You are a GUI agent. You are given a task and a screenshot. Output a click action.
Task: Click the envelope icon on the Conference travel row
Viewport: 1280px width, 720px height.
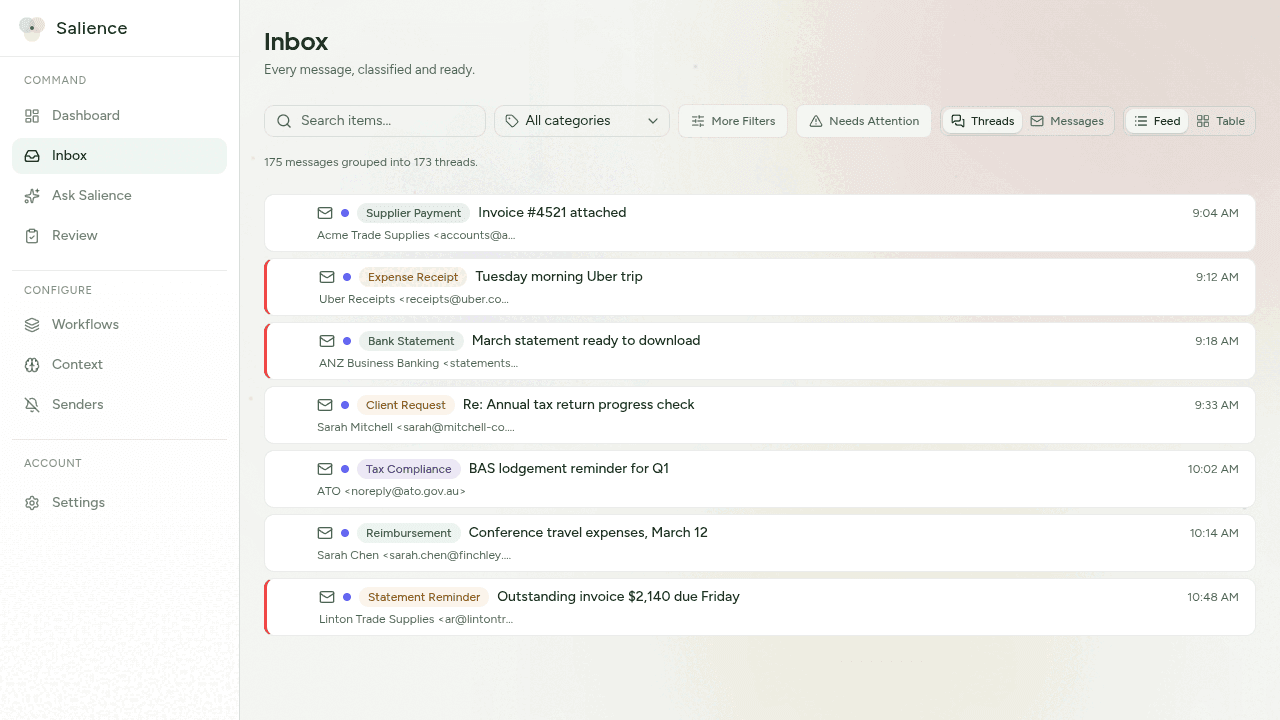click(325, 533)
